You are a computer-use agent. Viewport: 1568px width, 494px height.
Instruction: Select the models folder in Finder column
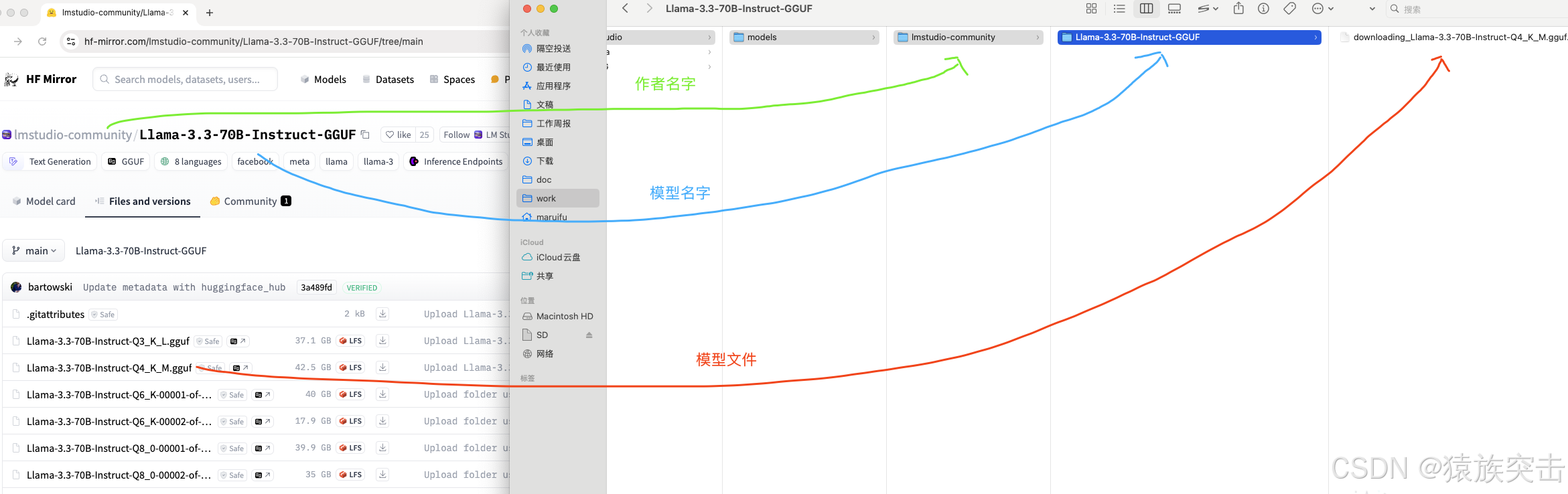(x=804, y=37)
